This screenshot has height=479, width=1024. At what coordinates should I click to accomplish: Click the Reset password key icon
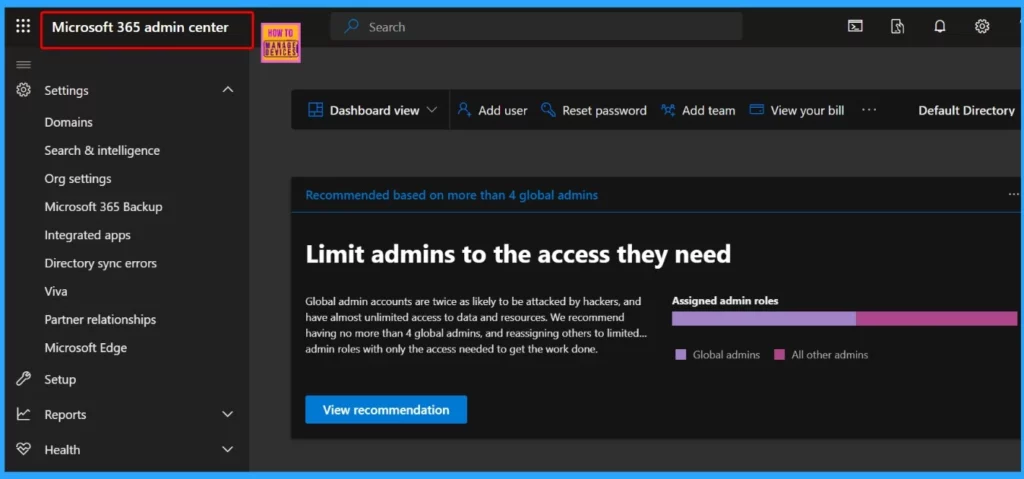[548, 110]
